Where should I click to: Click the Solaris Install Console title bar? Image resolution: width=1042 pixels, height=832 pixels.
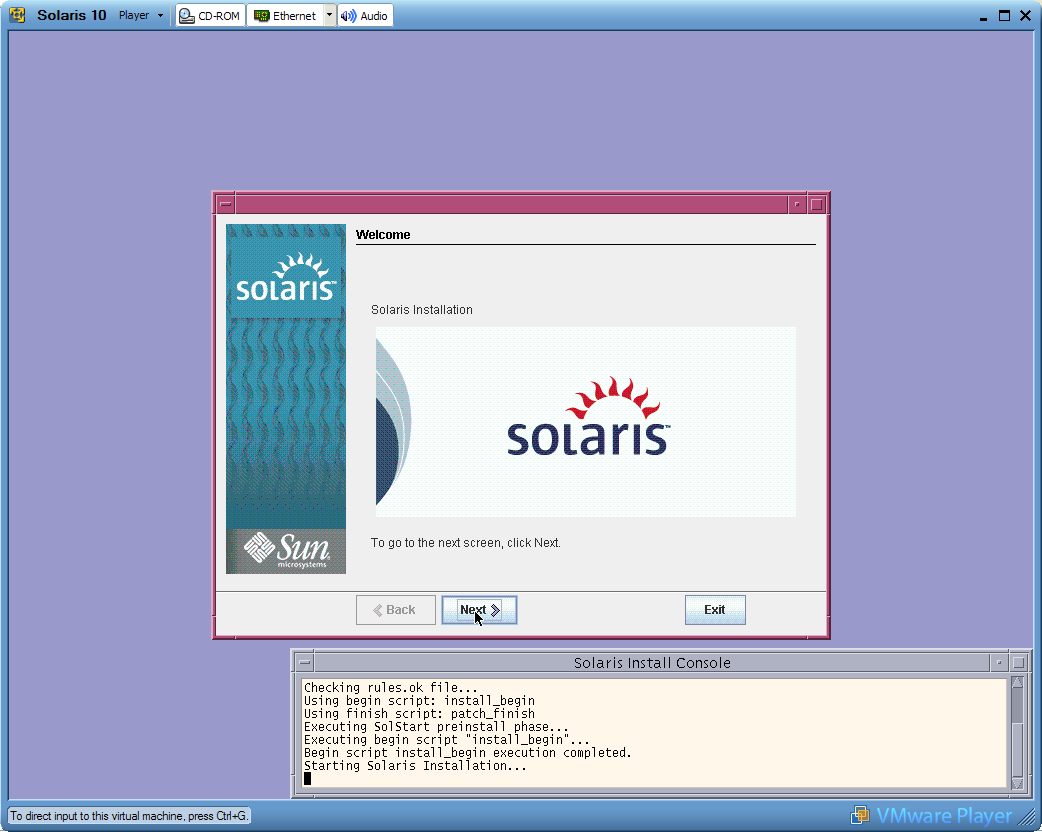tap(652, 663)
